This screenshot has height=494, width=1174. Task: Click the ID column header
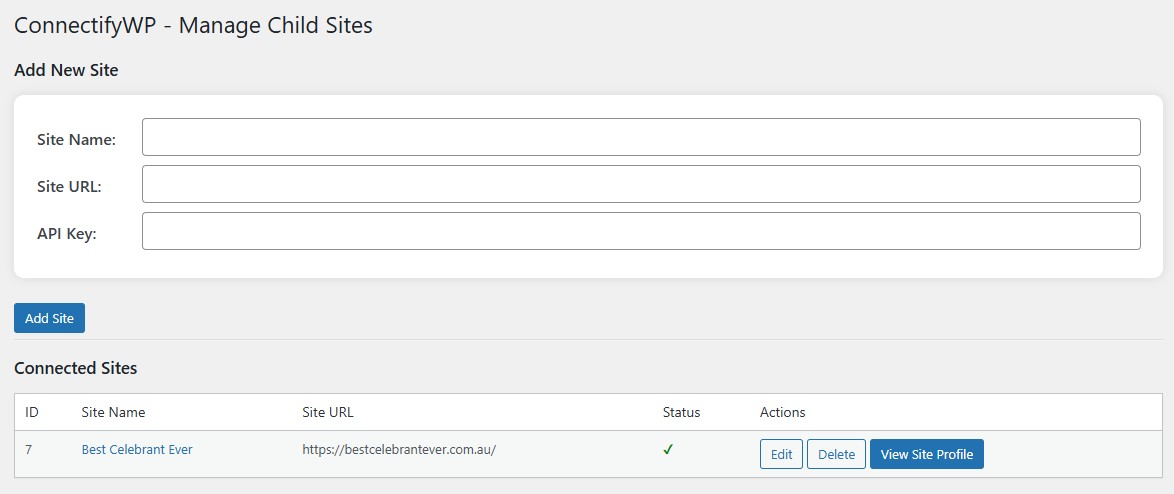tap(31, 412)
